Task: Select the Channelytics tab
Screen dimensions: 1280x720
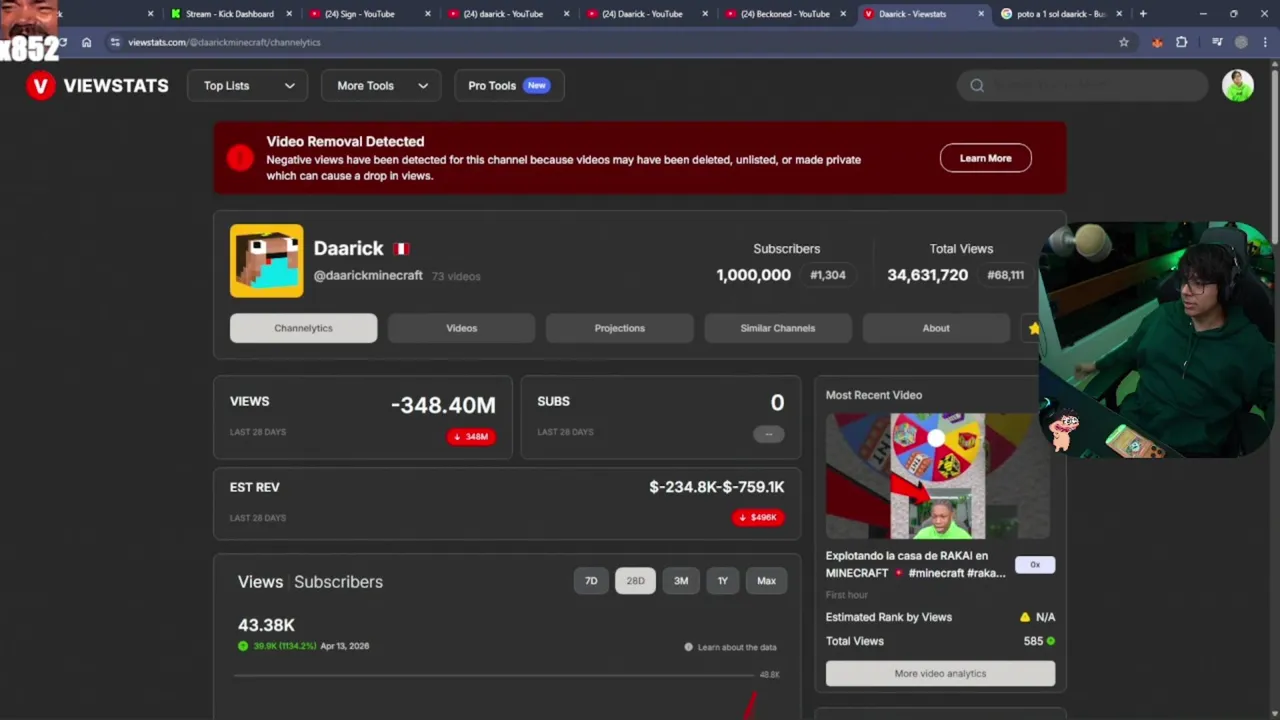Action: point(303,328)
